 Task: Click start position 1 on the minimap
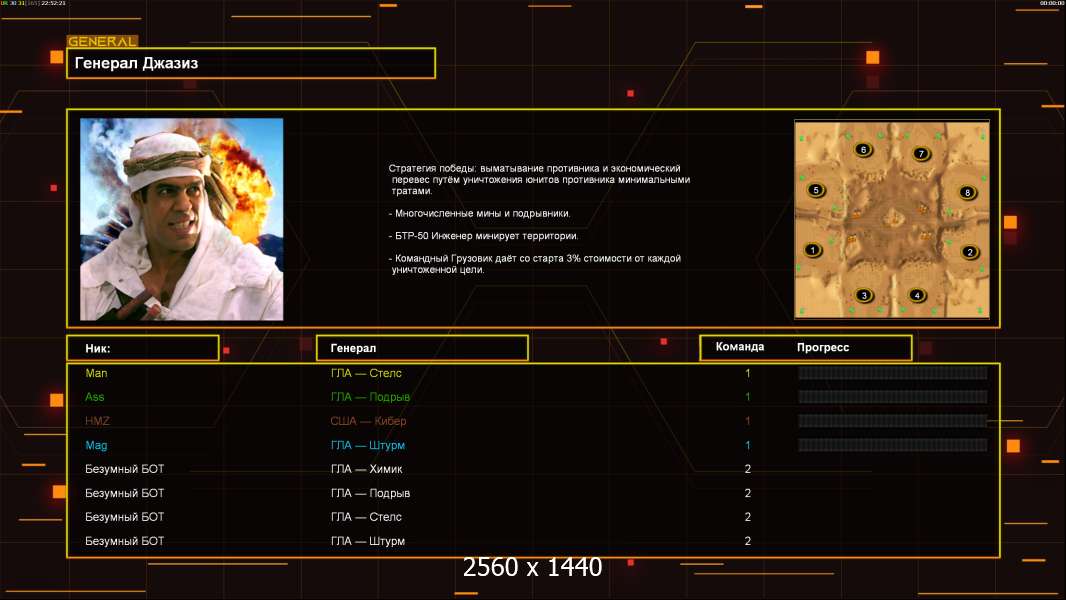tap(813, 250)
